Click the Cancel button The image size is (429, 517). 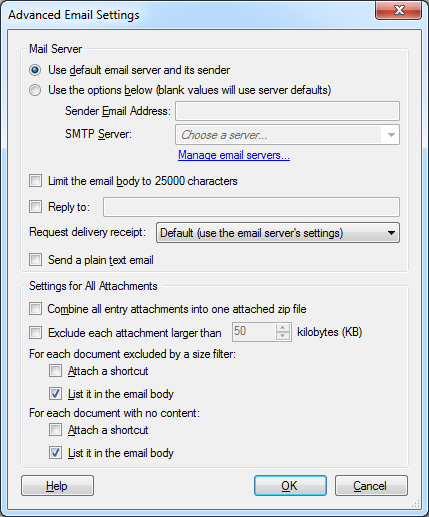pyautogui.click(x=371, y=486)
